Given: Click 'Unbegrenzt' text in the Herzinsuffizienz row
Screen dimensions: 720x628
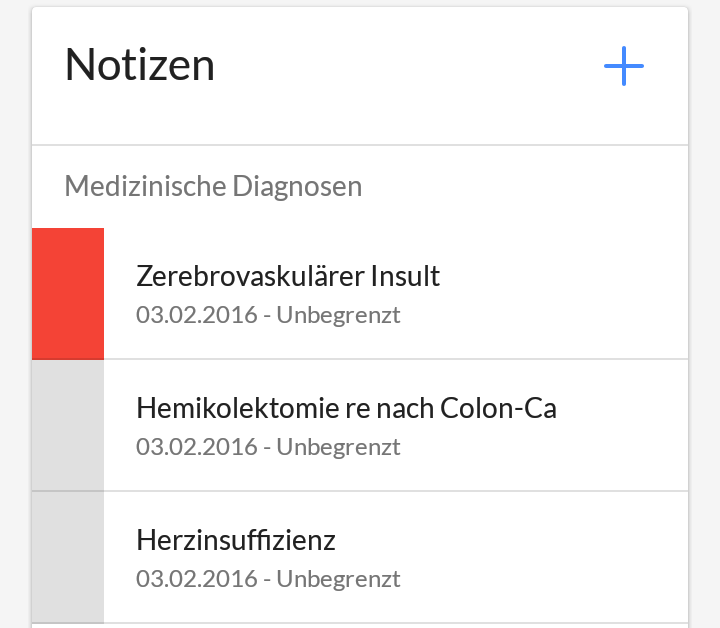Looking at the screenshot, I should click(338, 578).
